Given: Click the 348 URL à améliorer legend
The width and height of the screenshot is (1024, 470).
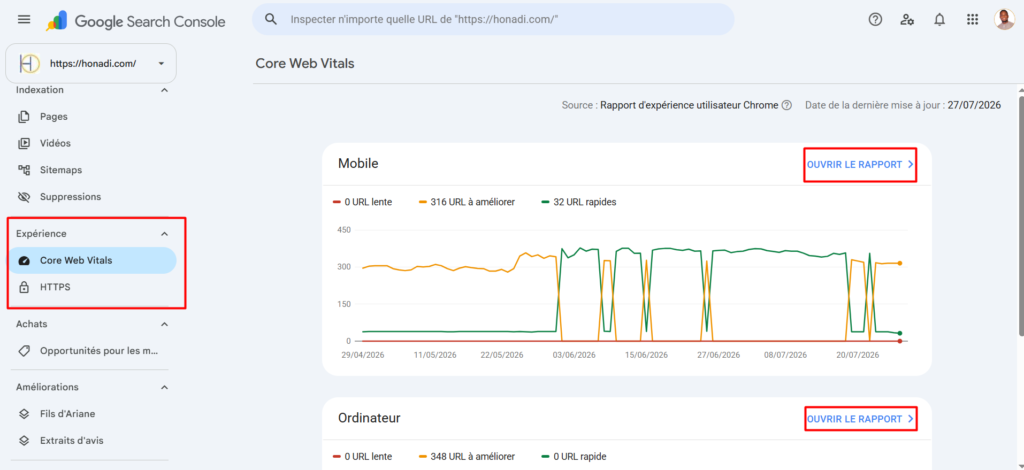Looking at the screenshot, I should coord(467,456).
